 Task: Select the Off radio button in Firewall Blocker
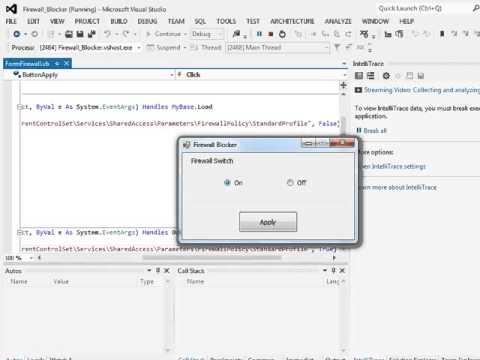coord(296,183)
